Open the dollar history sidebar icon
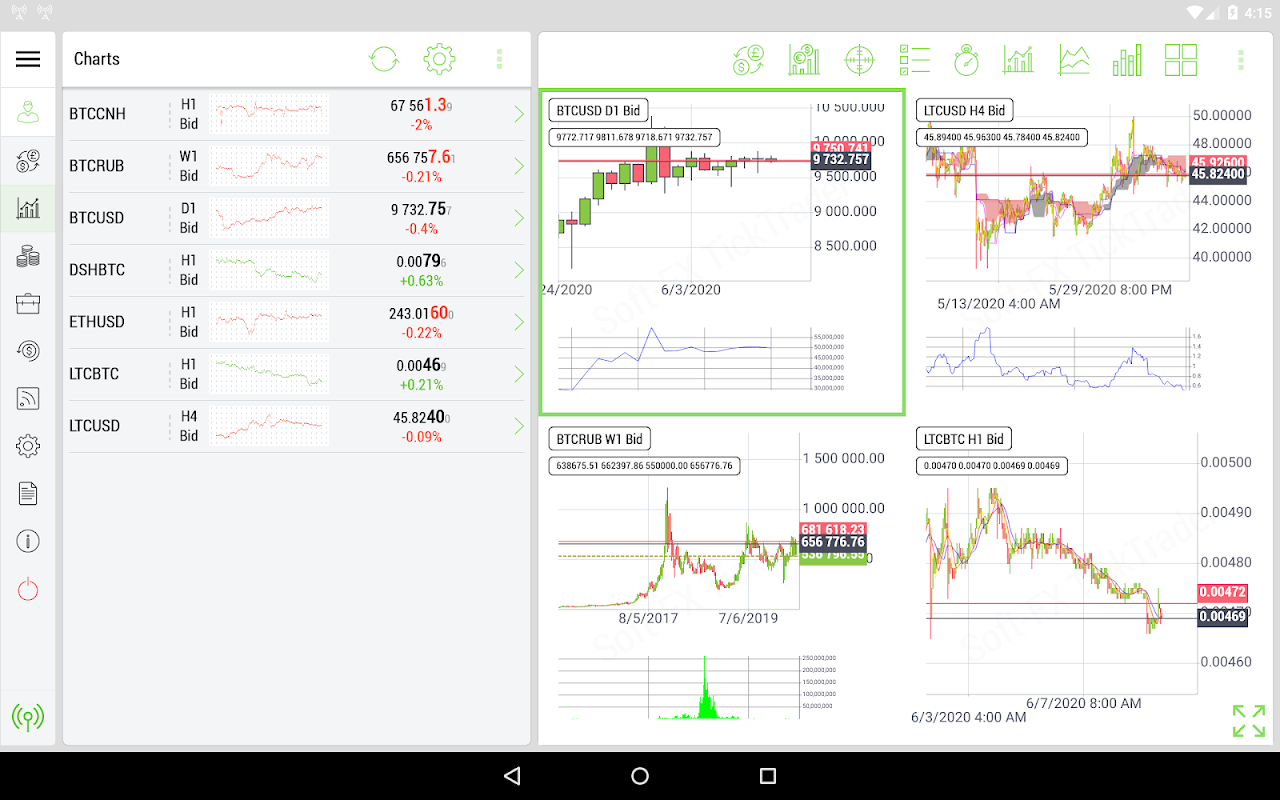The height and width of the screenshot is (800, 1280). (x=28, y=350)
